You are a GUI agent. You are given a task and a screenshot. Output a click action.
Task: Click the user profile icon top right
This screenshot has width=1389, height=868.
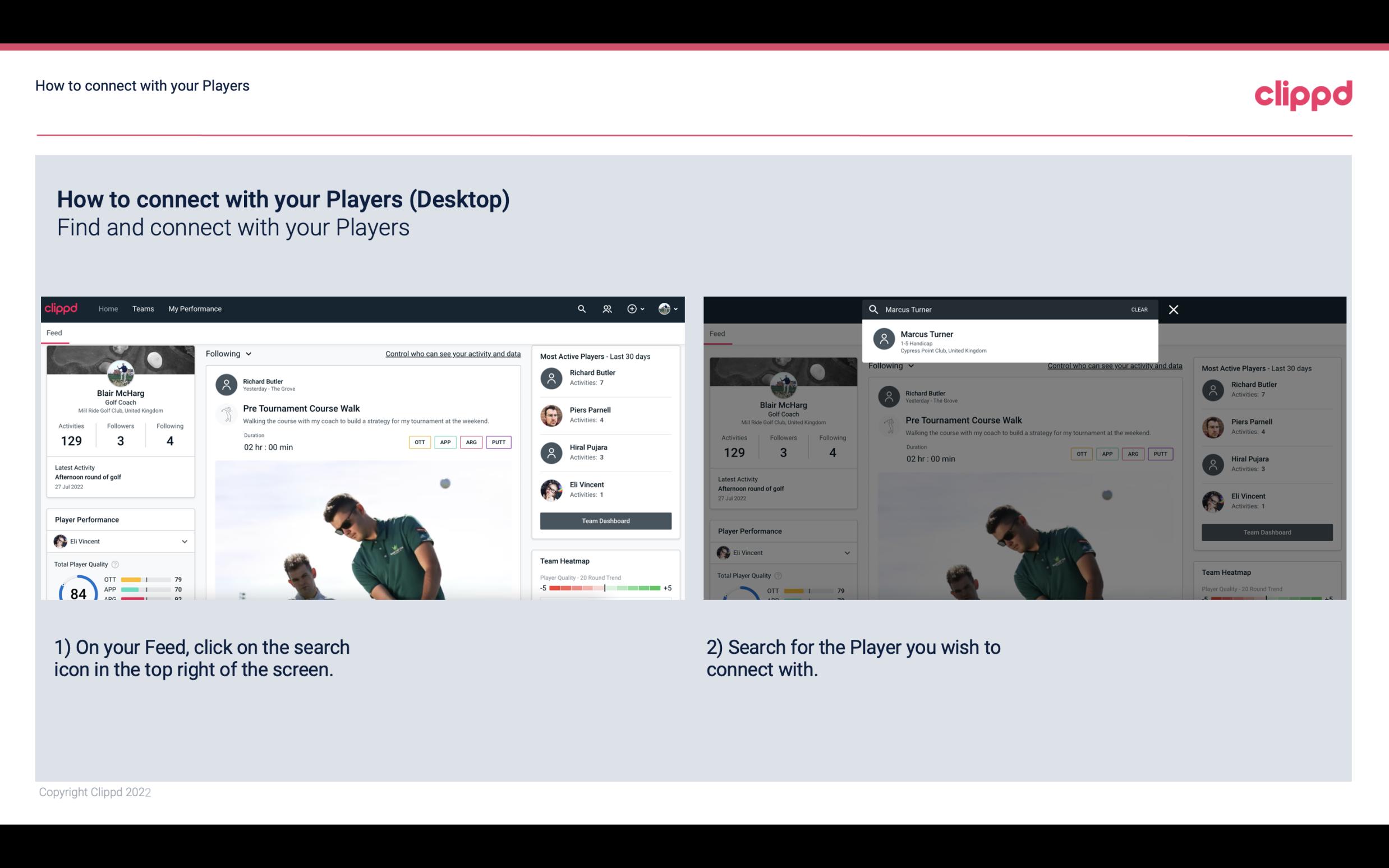665,308
